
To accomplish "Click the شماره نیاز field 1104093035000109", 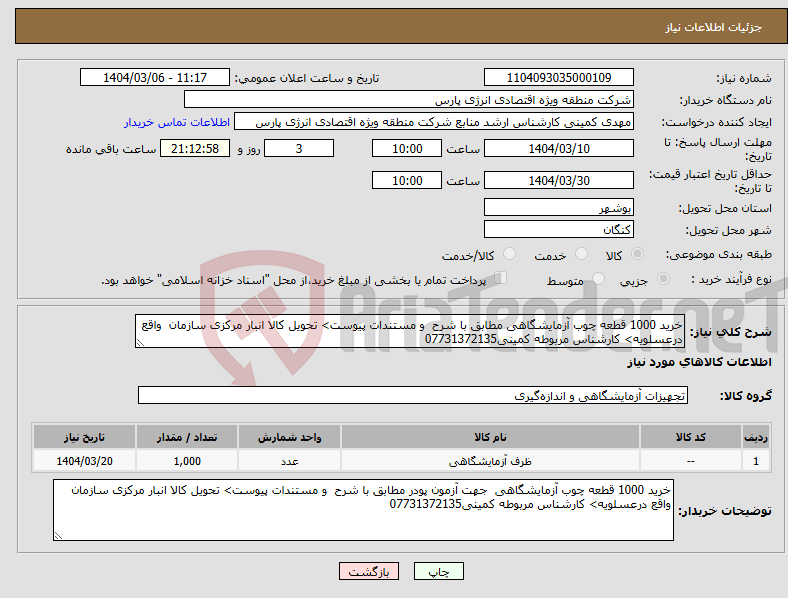I will 558,77.
